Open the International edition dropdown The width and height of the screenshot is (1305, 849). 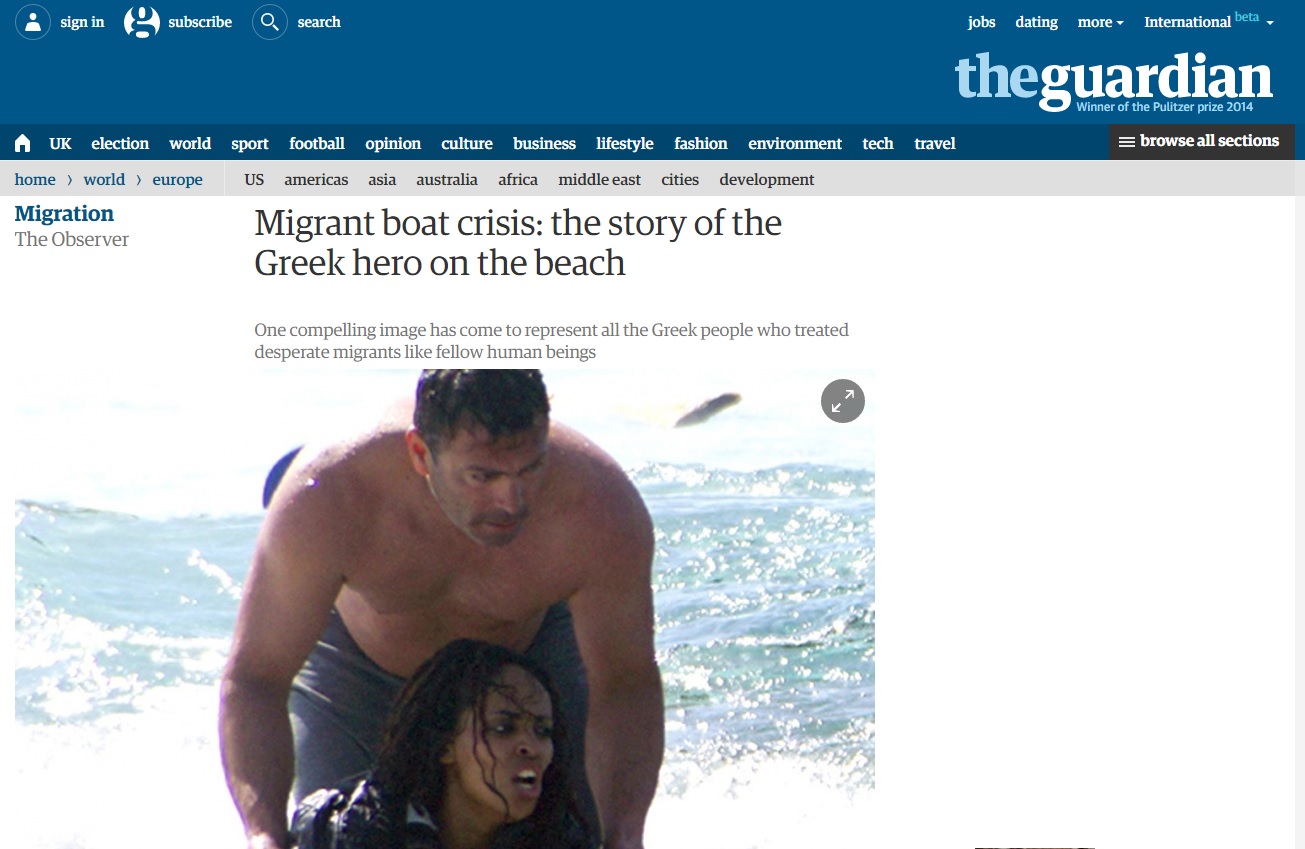point(1209,21)
